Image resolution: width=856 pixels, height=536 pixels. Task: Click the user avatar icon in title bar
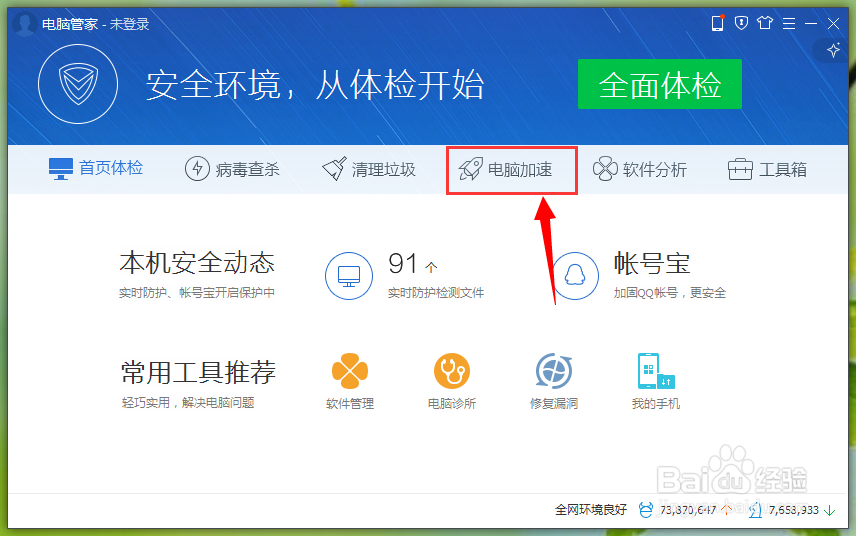[25, 23]
